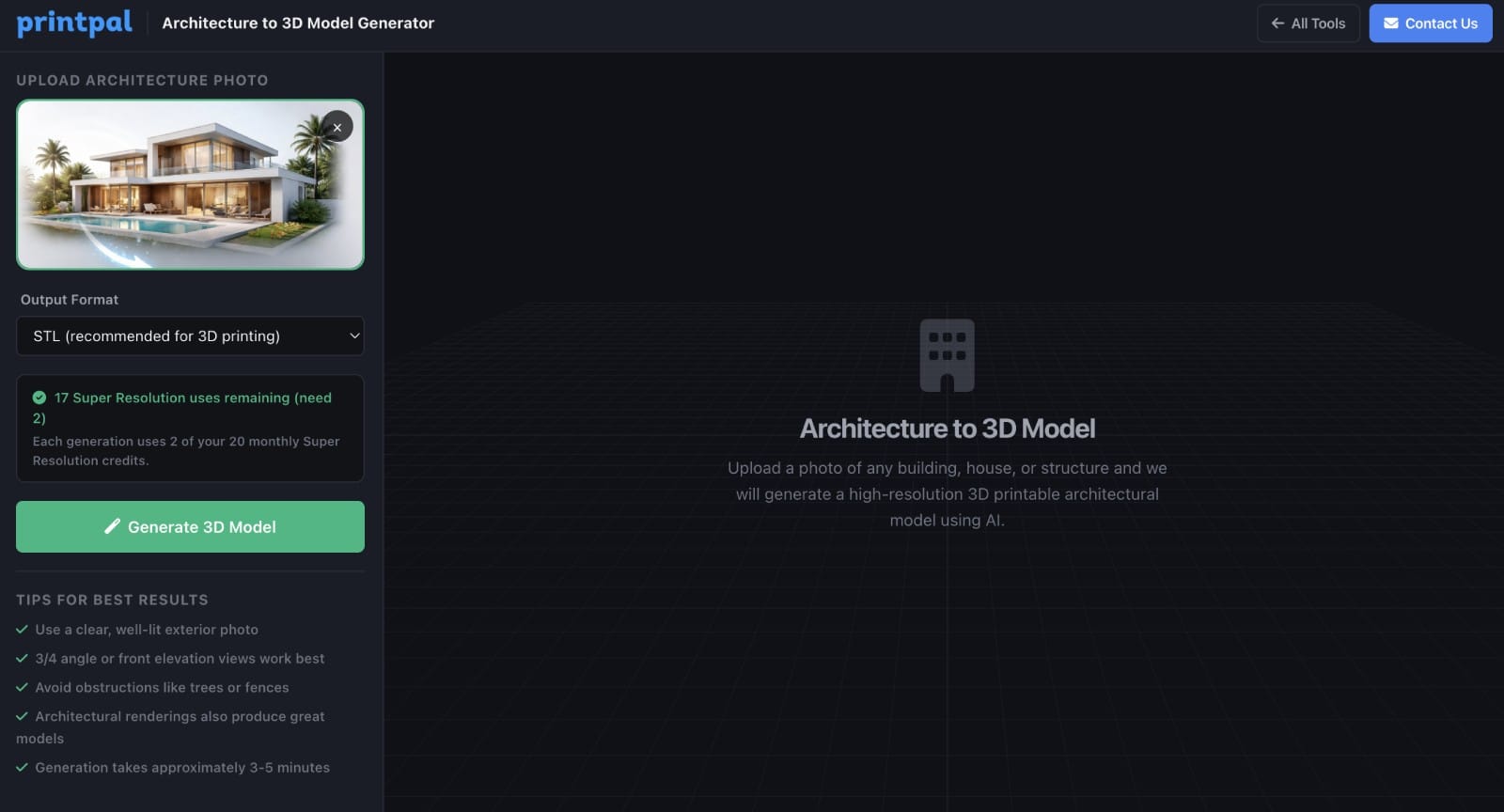The height and width of the screenshot is (812, 1504).
Task: Click the checkmark beside the architectural renderings tip
Action: [23, 716]
